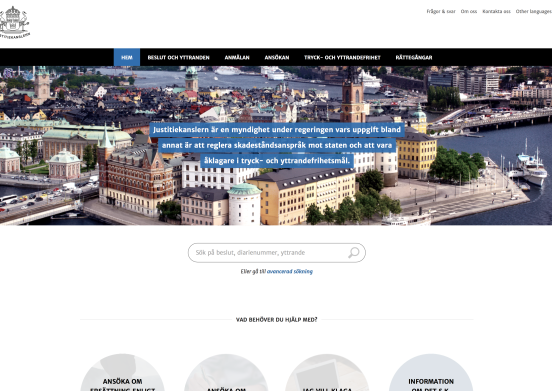Image resolution: width=552 pixels, height=391 pixels.
Task: Navigate to Rättegångar menu item
Action: click(414, 57)
